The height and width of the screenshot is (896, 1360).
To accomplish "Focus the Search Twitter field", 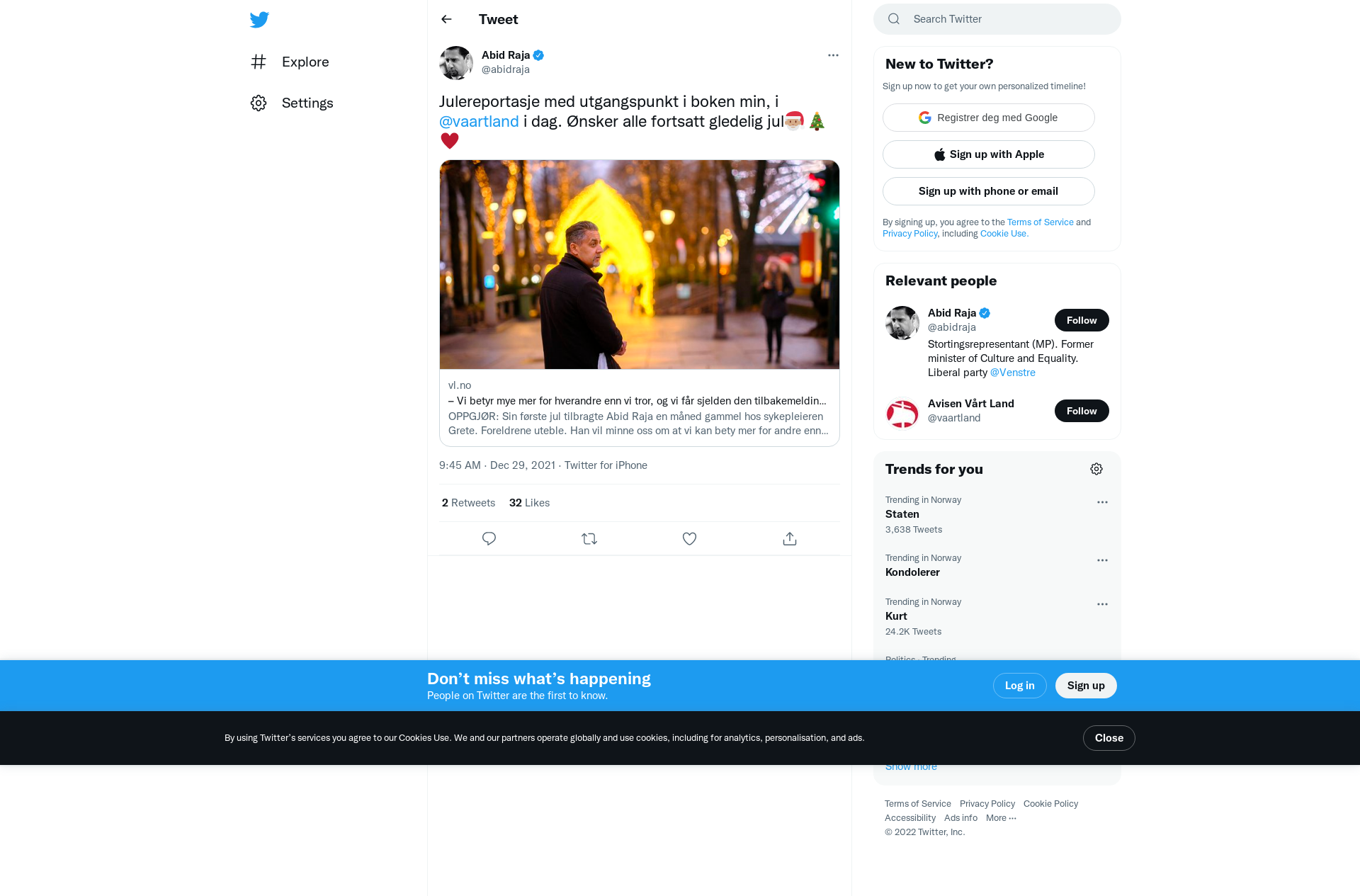I will 997,19.
